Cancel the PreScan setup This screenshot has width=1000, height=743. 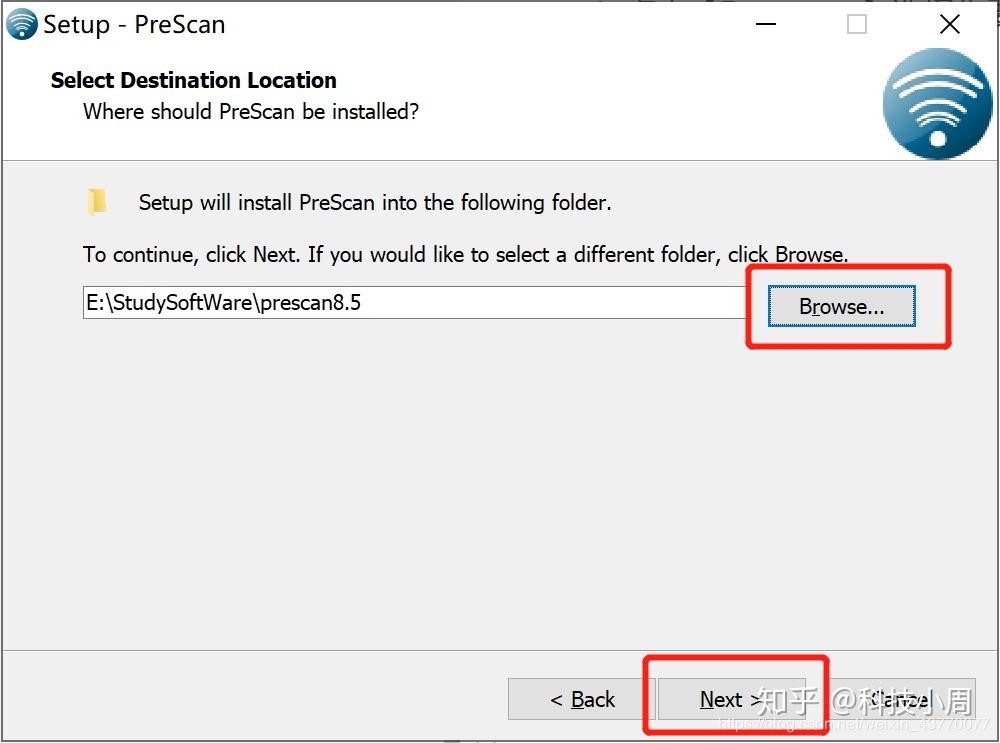pos(915,699)
